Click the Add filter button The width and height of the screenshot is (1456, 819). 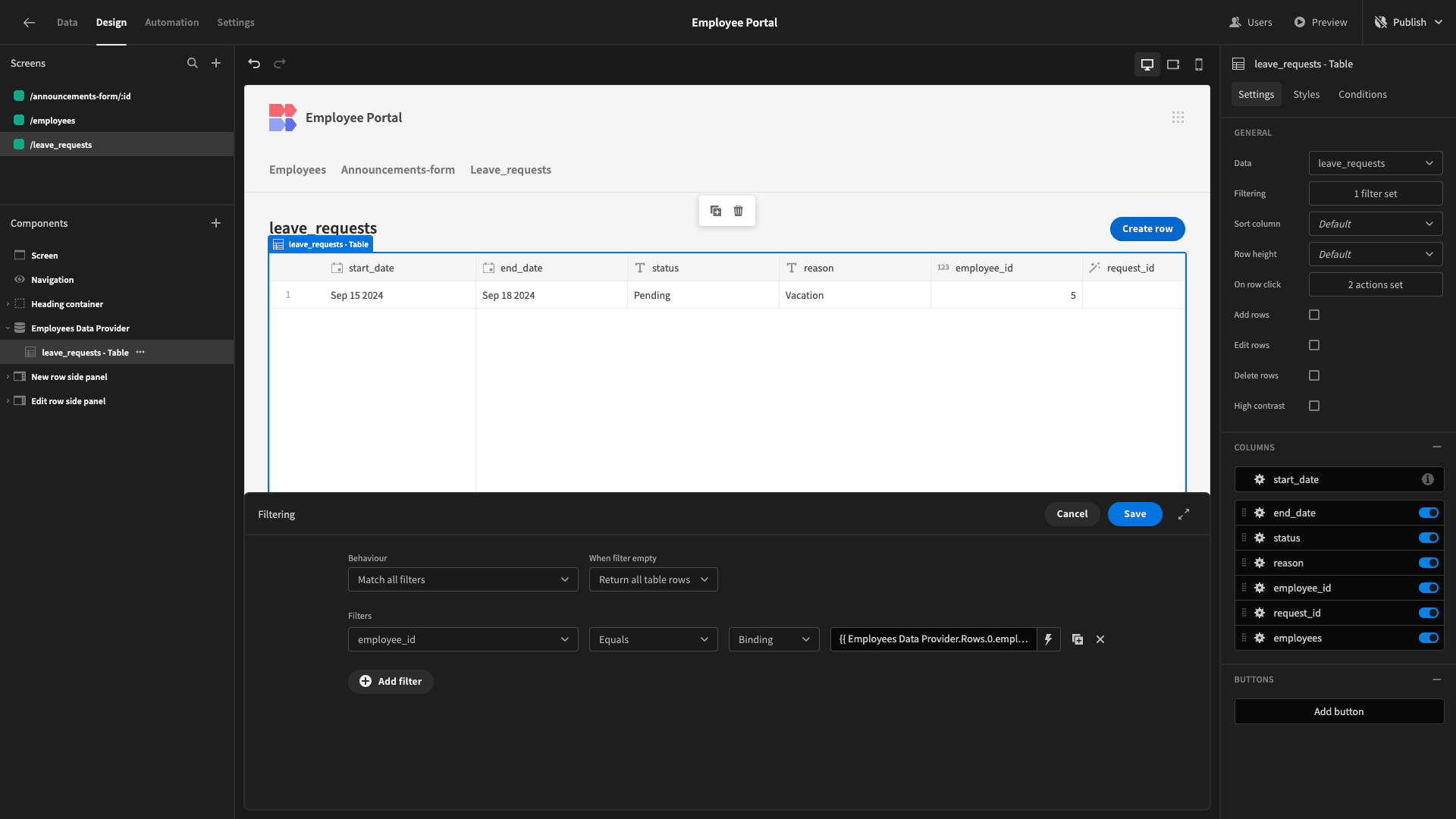(x=391, y=682)
